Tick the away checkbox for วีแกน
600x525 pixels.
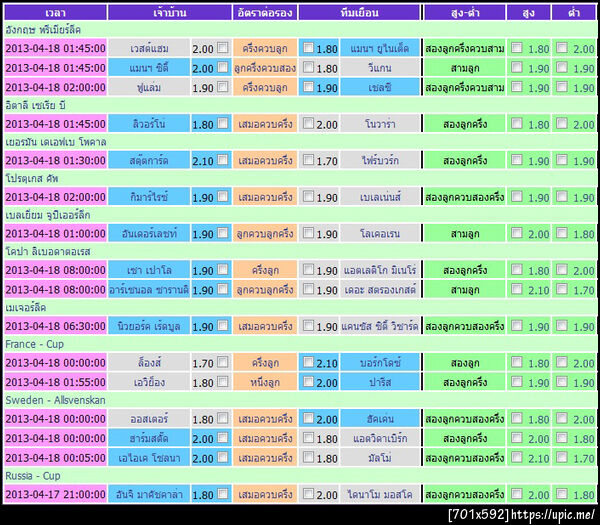(308, 67)
